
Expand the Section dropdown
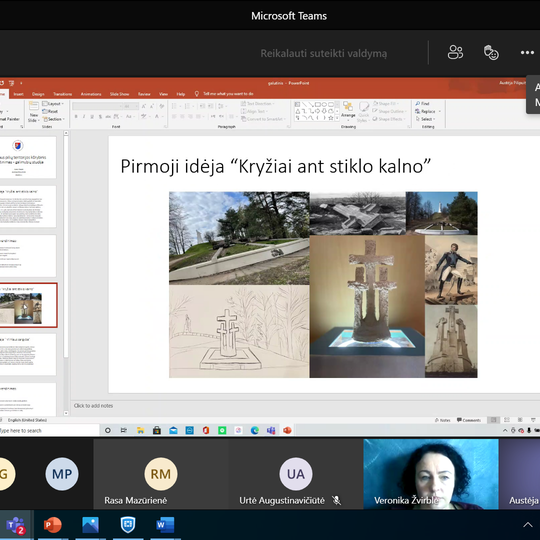(x=54, y=119)
